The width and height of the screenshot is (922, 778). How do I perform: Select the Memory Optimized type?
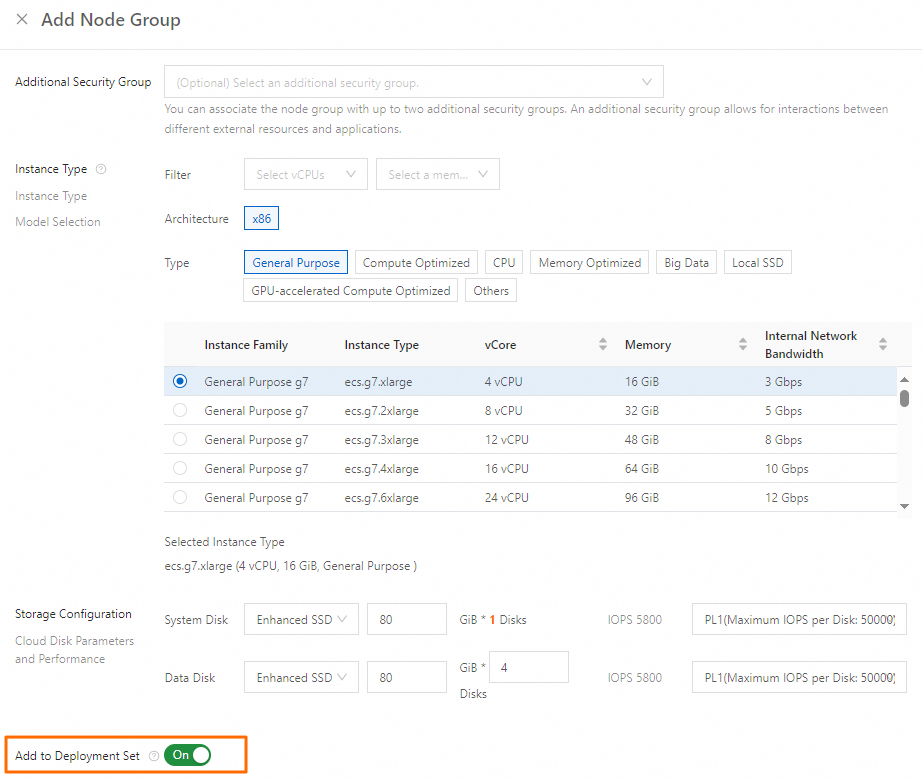590,262
